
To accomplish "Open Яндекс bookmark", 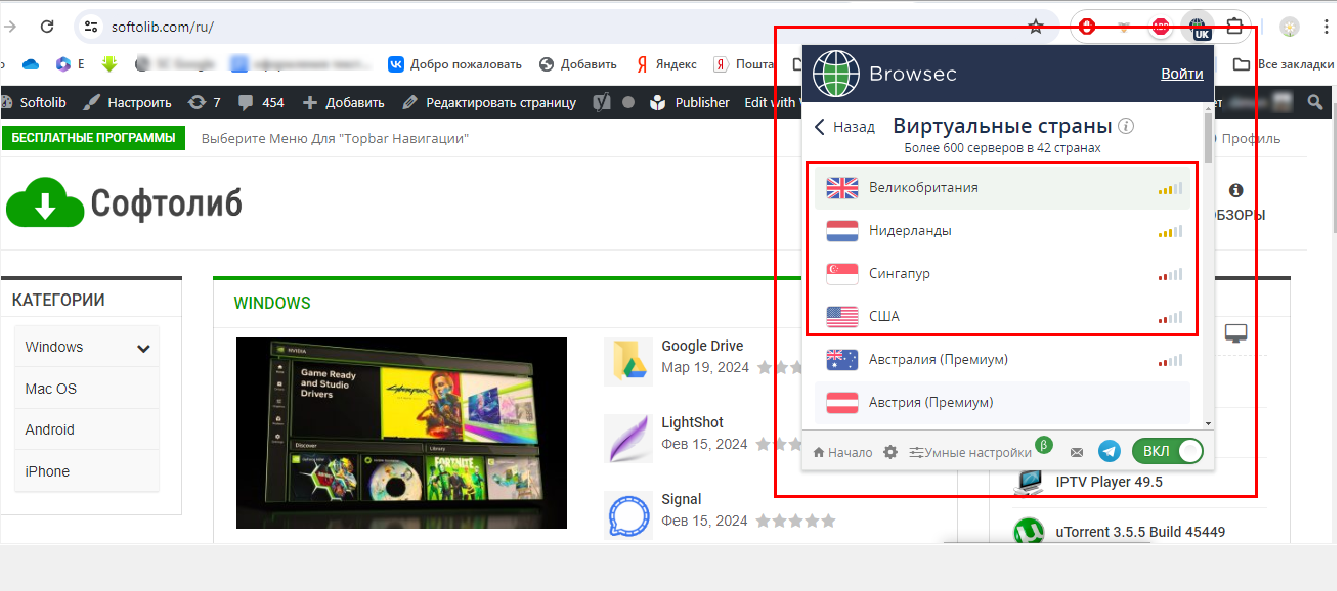I will point(666,64).
